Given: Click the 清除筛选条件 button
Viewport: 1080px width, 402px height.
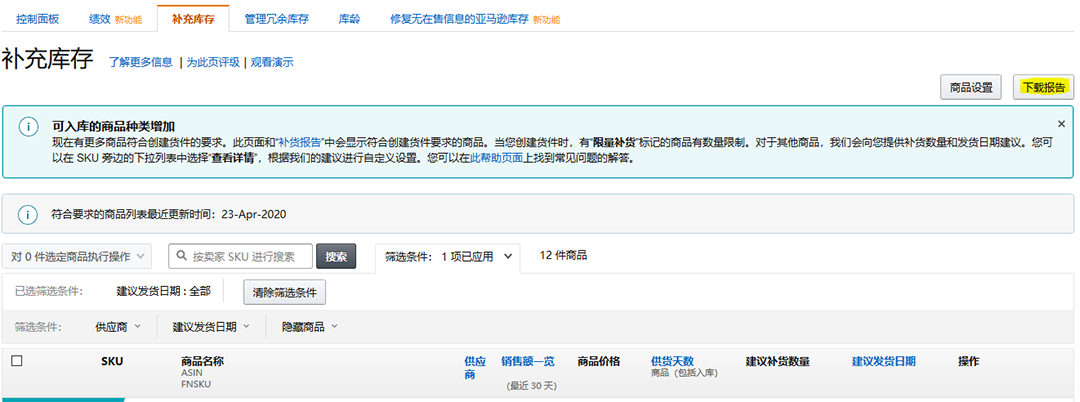Looking at the screenshot, I should pyautogui.click(x=284, y=292).
